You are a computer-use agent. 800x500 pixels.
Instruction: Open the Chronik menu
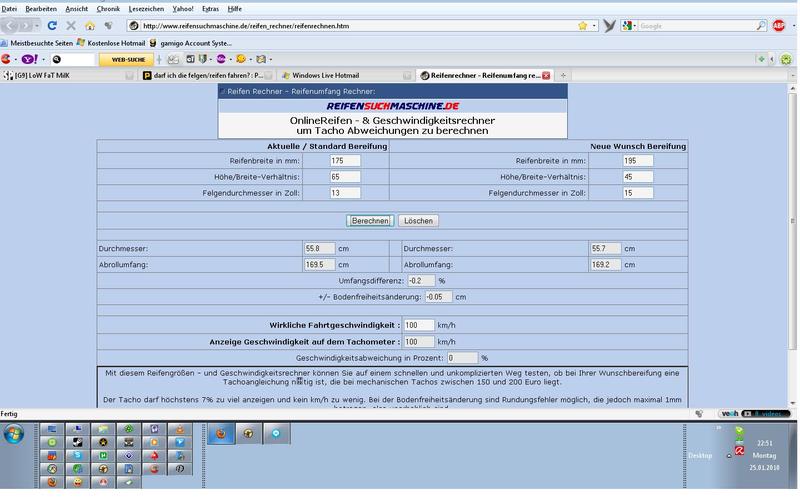click(108, 9)
